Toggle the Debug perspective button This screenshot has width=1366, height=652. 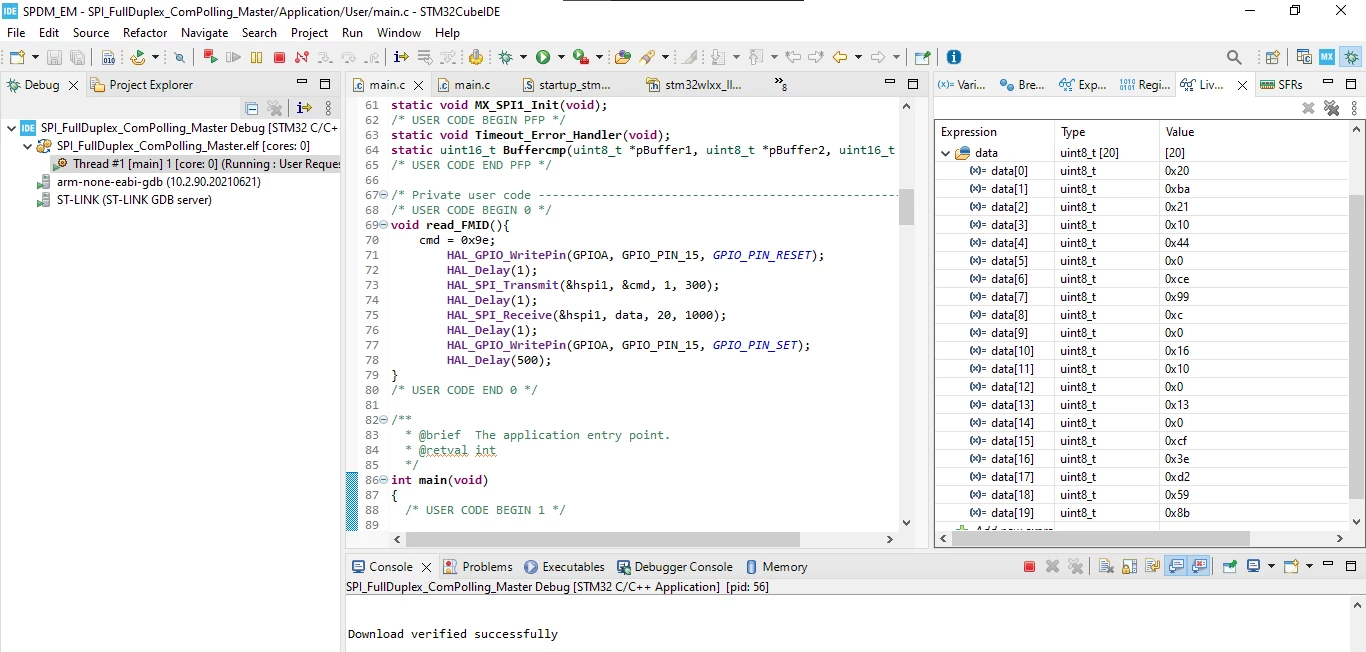pos(1351,57)
